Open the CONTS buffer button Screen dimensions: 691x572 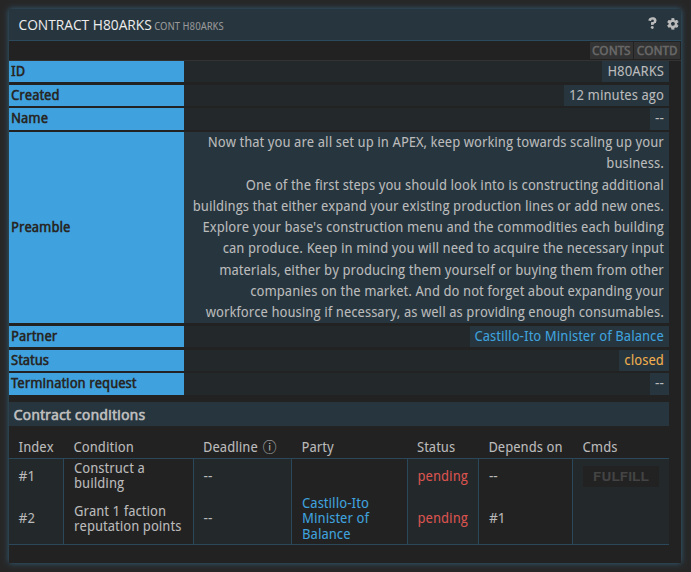(x=611, y=51)
